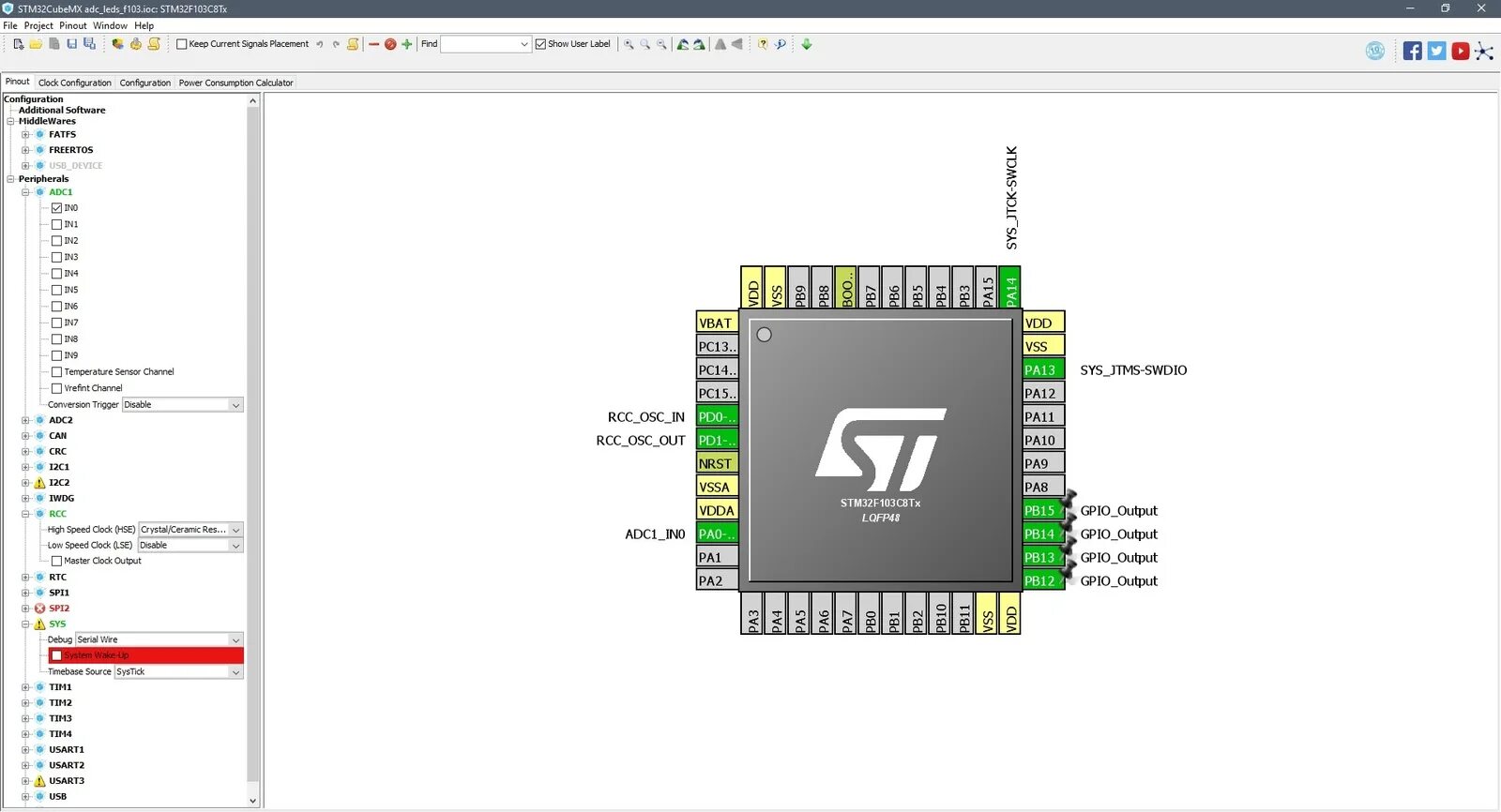Screen dimensions: 1501x812
Task: Toggle Keep Current Signals Placement checkbox
Action: 182,44
